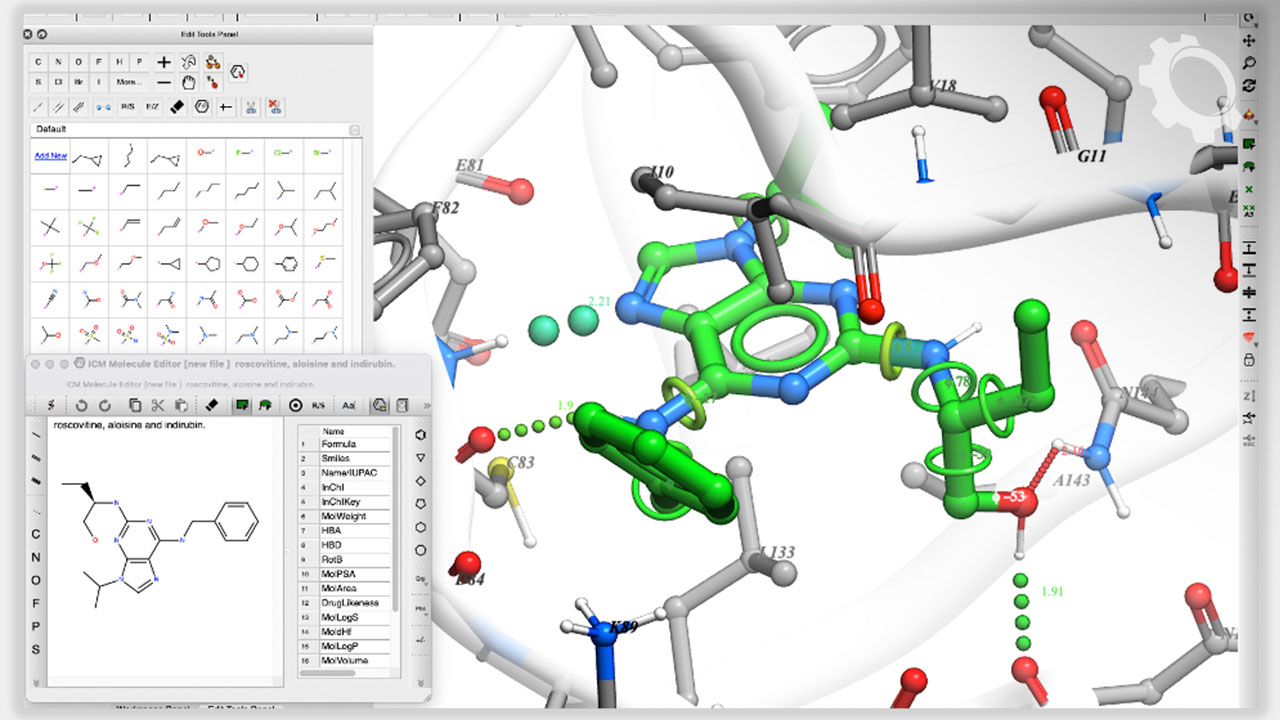Expand the bottom-left chevron of atom sidebar
This screenshot has height=720, width=1280.
[36, 682]
